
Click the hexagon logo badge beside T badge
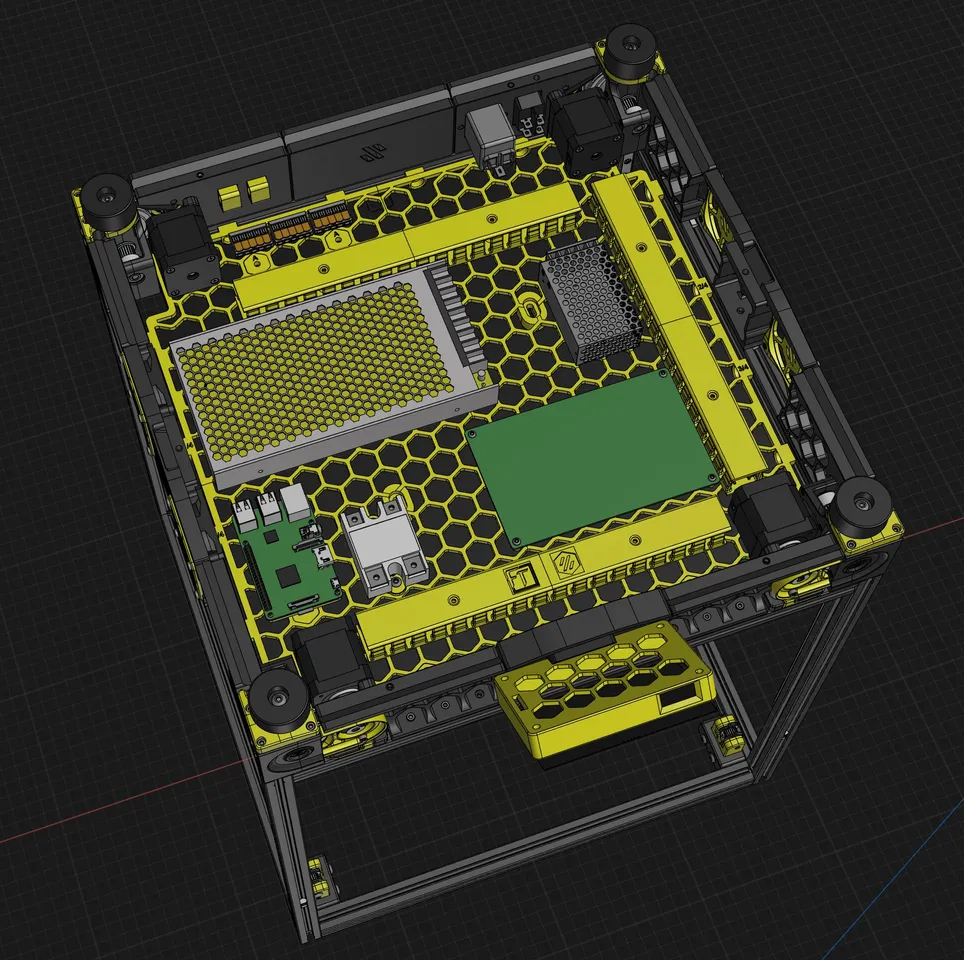[x=565, y=561]
